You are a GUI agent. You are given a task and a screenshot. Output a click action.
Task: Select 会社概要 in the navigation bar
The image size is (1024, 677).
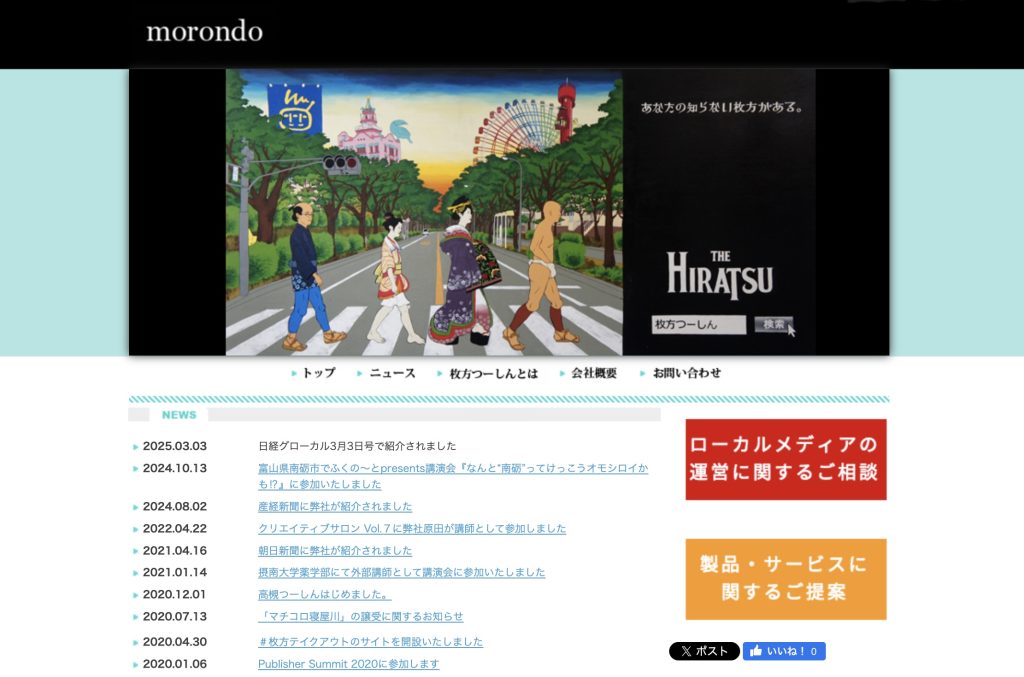593,373
